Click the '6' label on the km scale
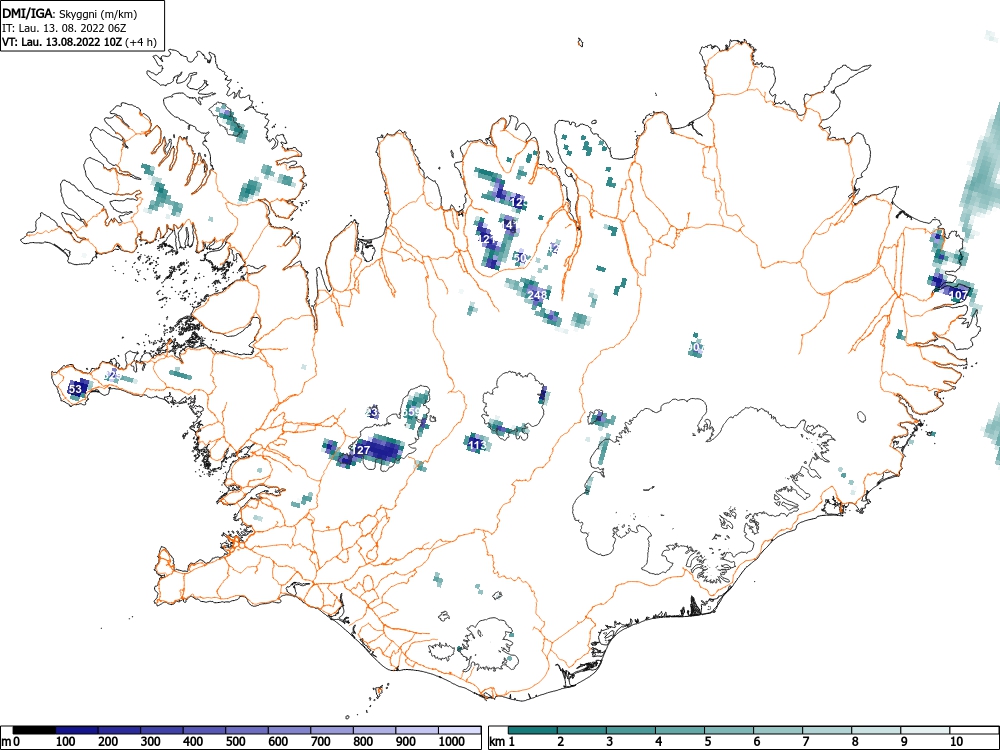Viewport: 1000px width, 750px height. [756, 742]
